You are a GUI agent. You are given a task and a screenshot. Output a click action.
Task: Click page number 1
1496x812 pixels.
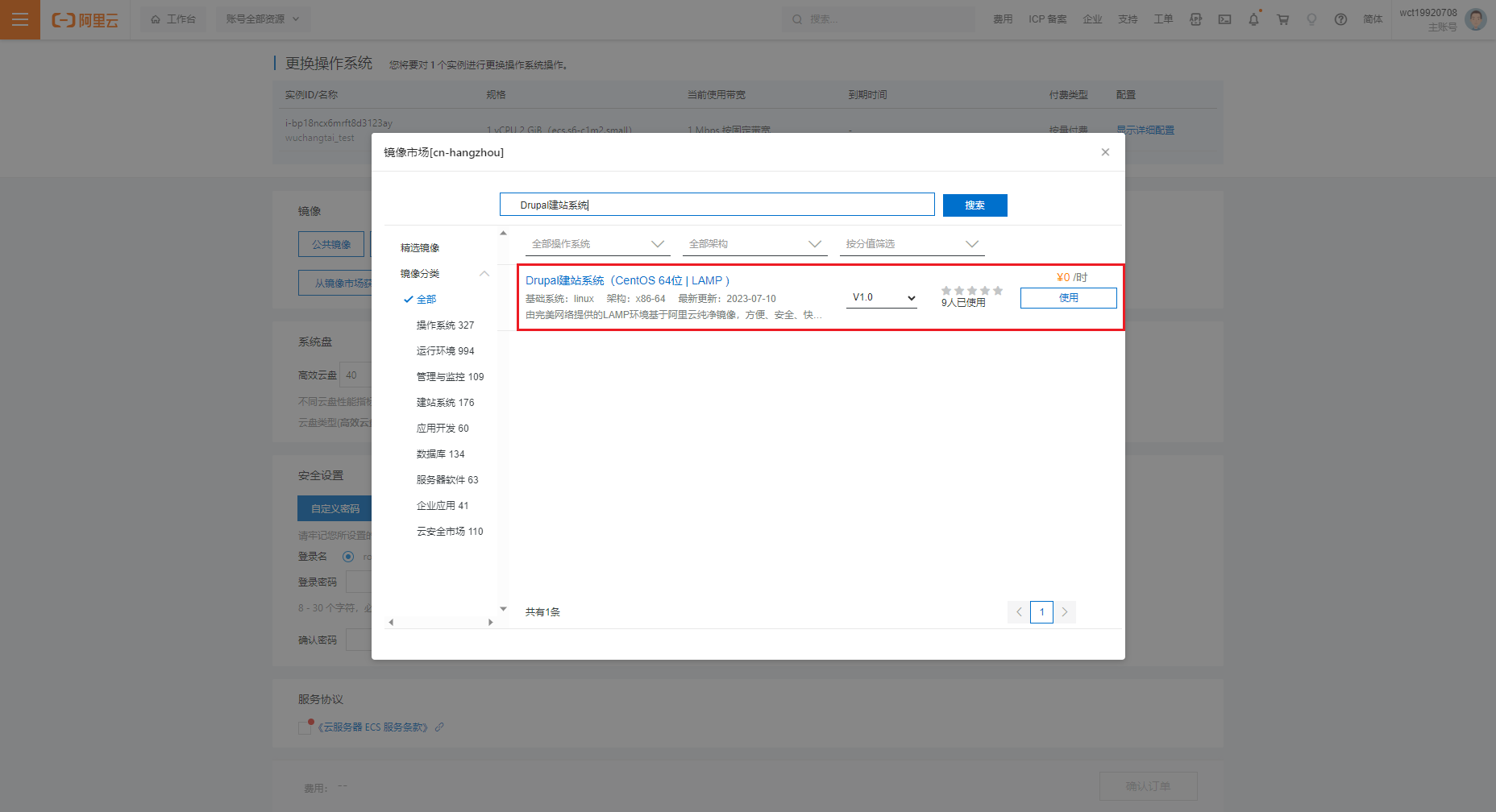click(1041, 612)
